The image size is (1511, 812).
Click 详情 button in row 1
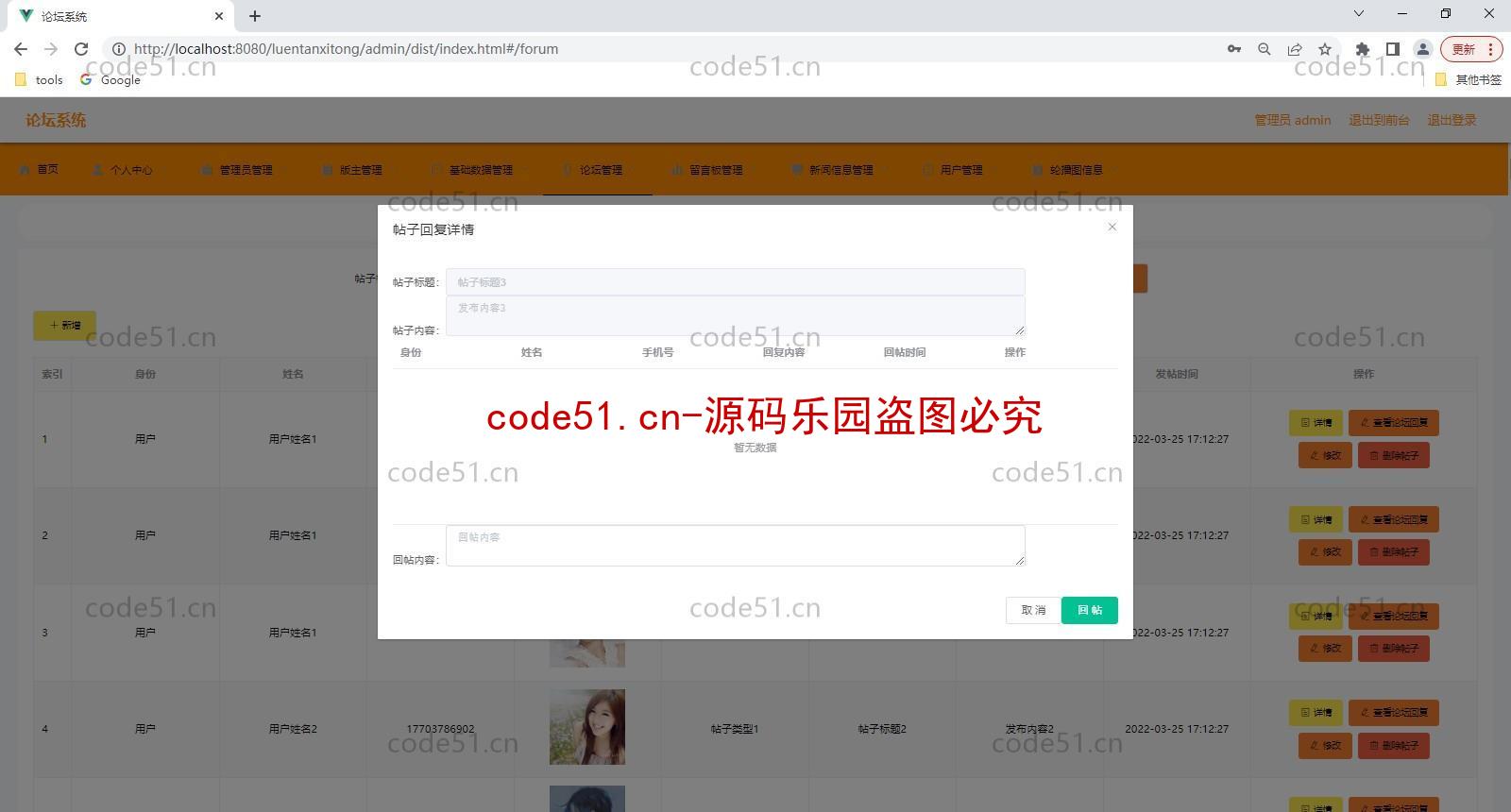[1316, 423]
